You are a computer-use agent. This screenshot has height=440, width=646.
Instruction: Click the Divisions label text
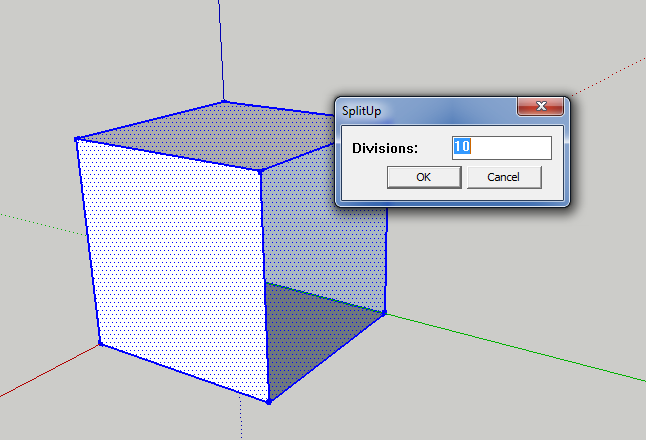tap(385, 148)
